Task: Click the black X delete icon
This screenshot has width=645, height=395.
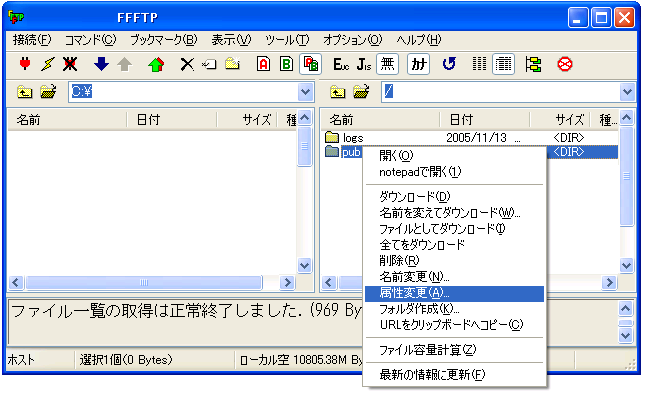Action: point(187,64)
